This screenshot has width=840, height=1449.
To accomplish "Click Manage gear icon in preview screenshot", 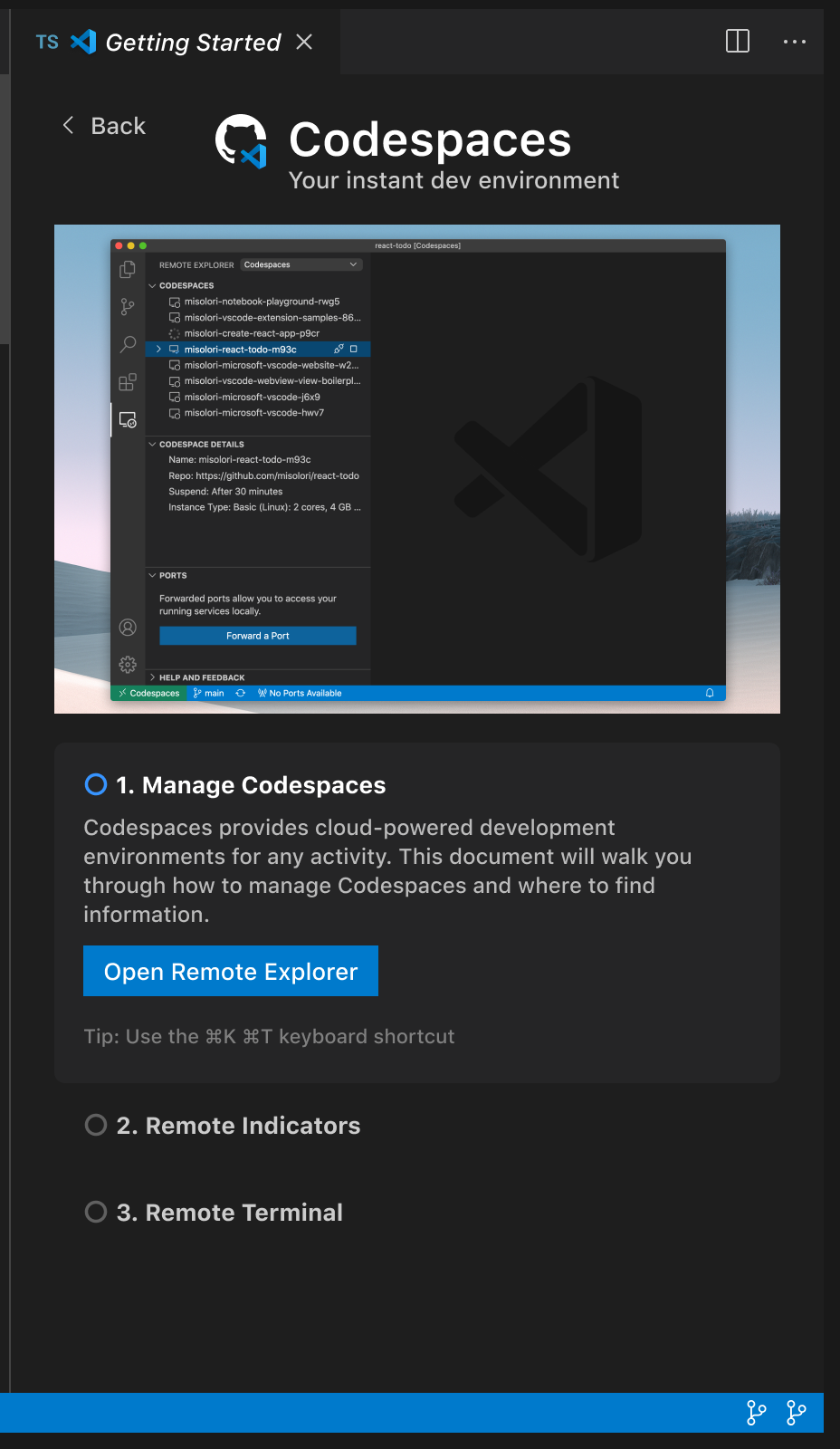I will 128,664.
